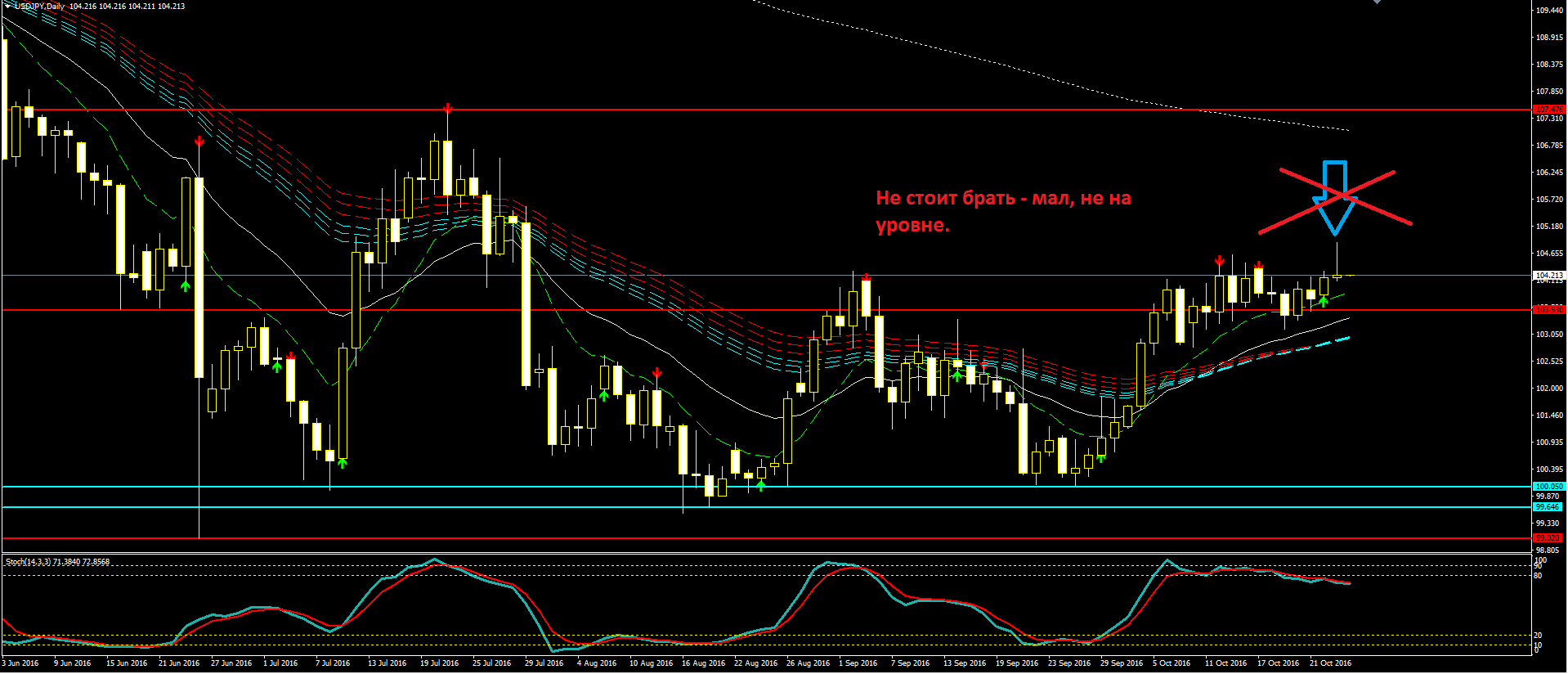The height and width of the screenshot is (674, 1568).
Task: Click the 104.655 price scale value
Action: pos(1549,254)
